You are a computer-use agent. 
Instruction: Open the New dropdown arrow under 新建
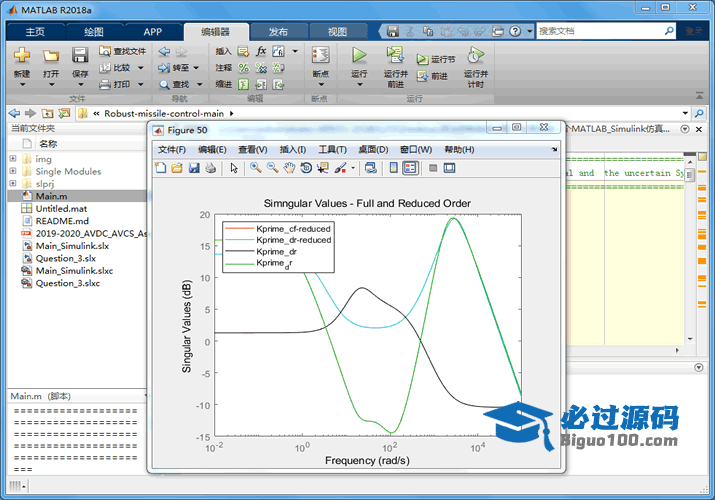click(x=22, y=85)
